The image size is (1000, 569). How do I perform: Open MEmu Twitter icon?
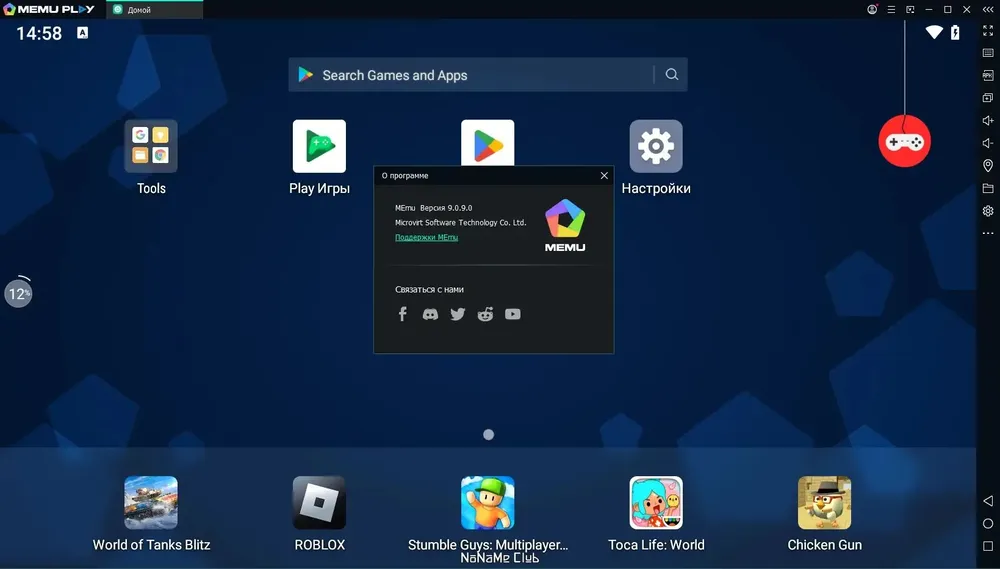[x=458, y=314]
